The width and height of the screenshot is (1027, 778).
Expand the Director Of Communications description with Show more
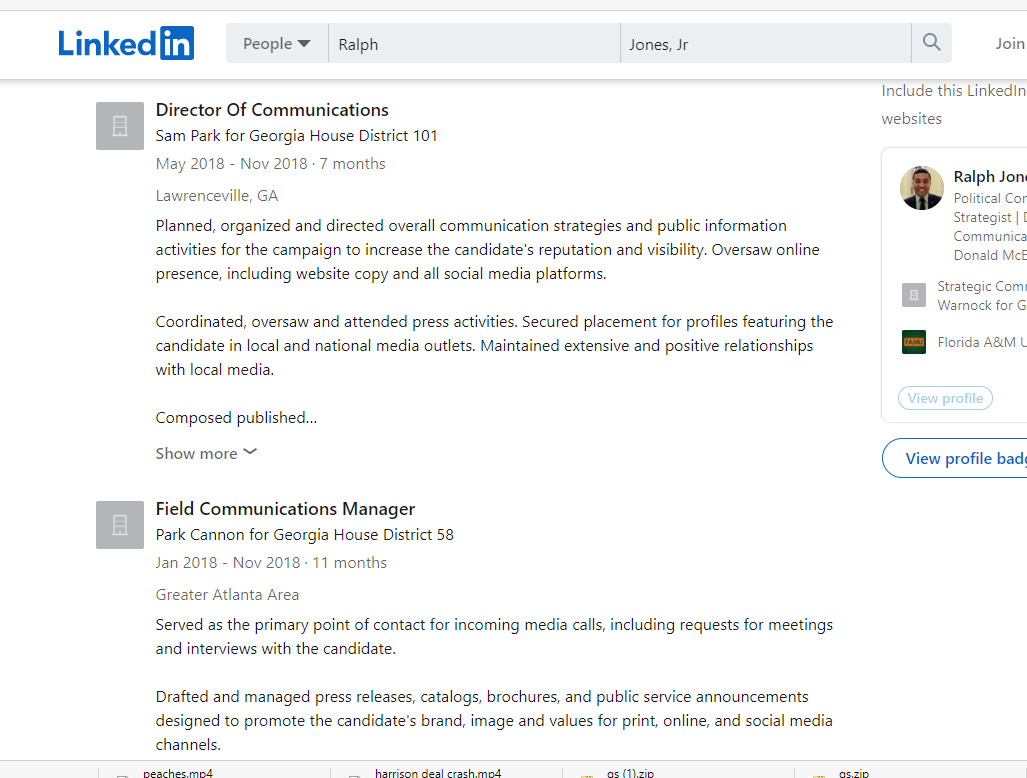(x=206, y=453)
